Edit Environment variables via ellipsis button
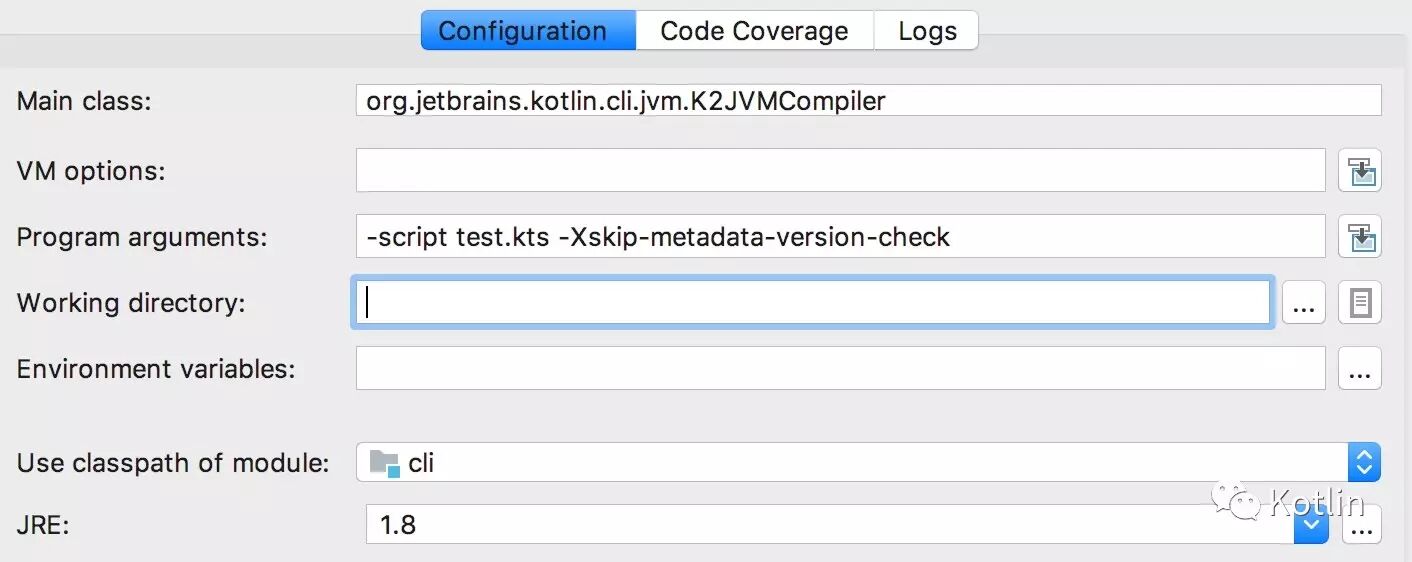 (x=1360, y=368)
